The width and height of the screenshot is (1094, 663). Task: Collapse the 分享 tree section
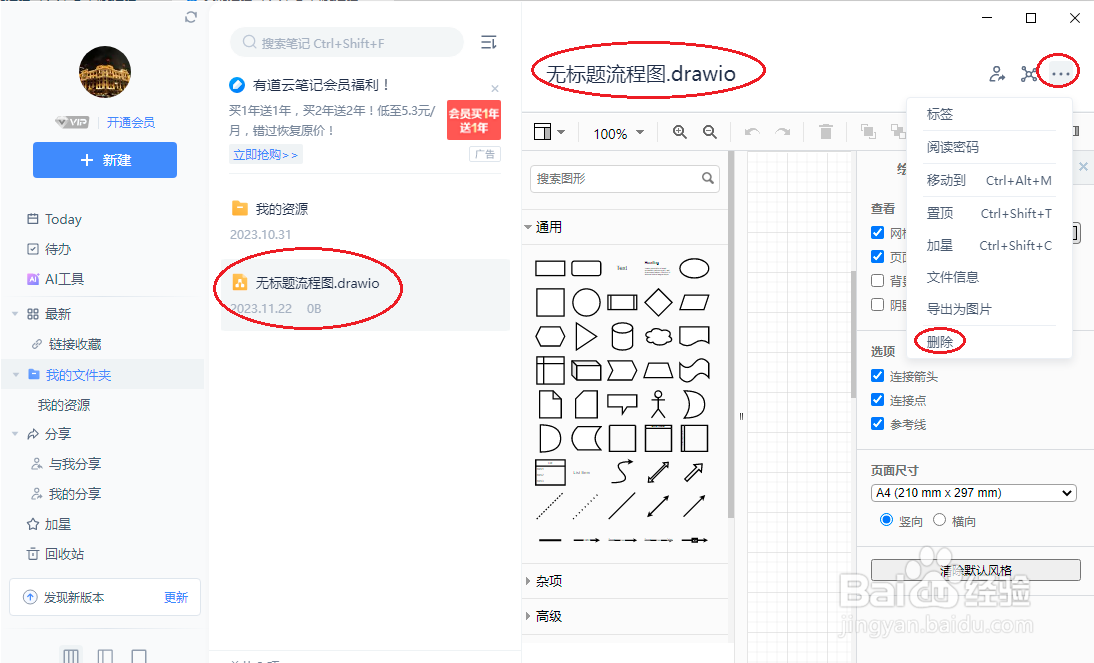(x=15, y=433)
